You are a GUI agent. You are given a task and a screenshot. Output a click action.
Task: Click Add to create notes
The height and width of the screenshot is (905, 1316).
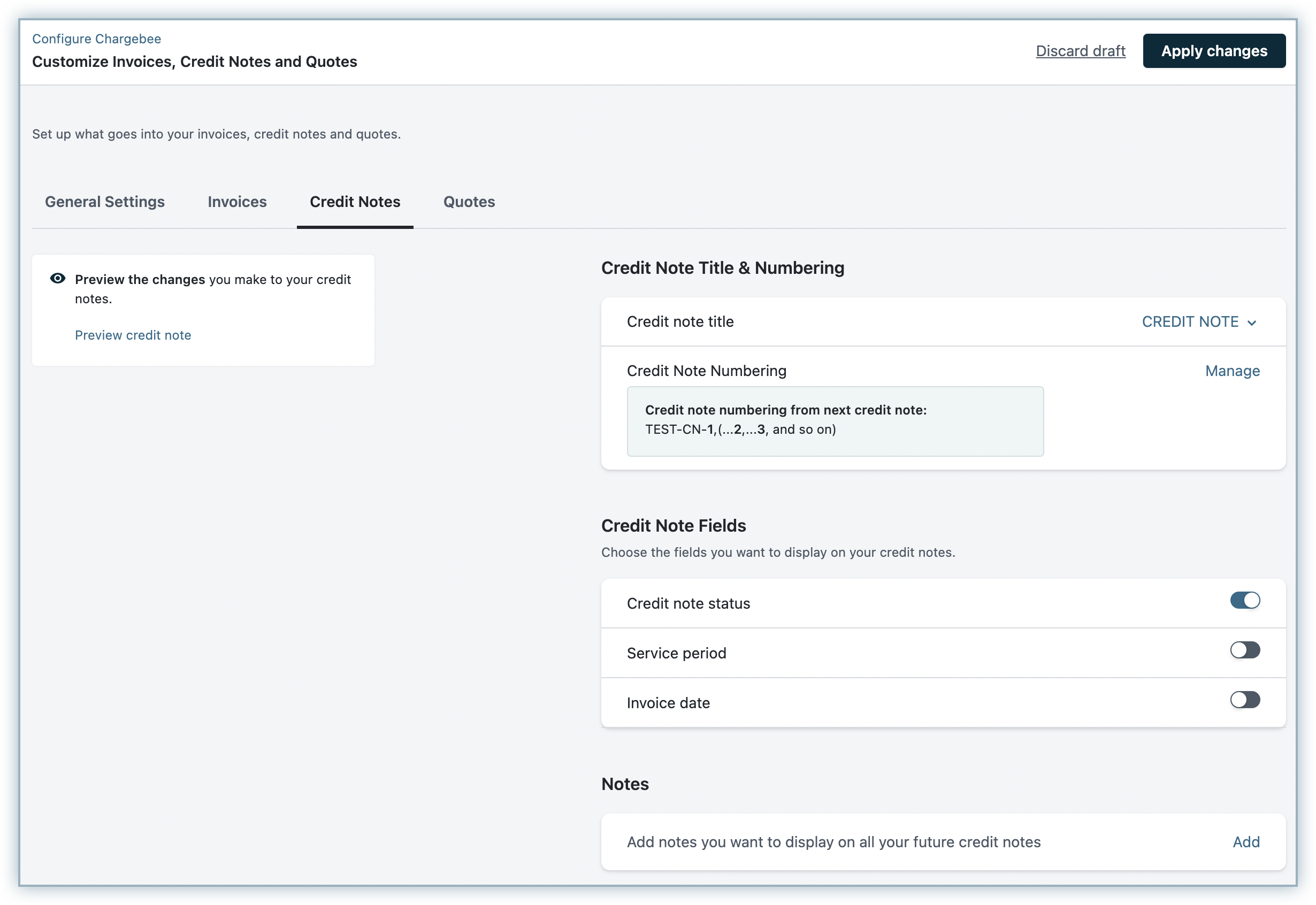pyautogui.click(x=1246, y=842)
